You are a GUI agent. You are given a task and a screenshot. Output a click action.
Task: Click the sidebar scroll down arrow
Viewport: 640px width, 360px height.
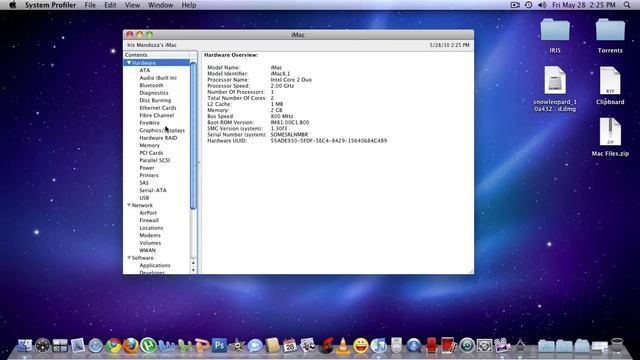click(193, 270)
